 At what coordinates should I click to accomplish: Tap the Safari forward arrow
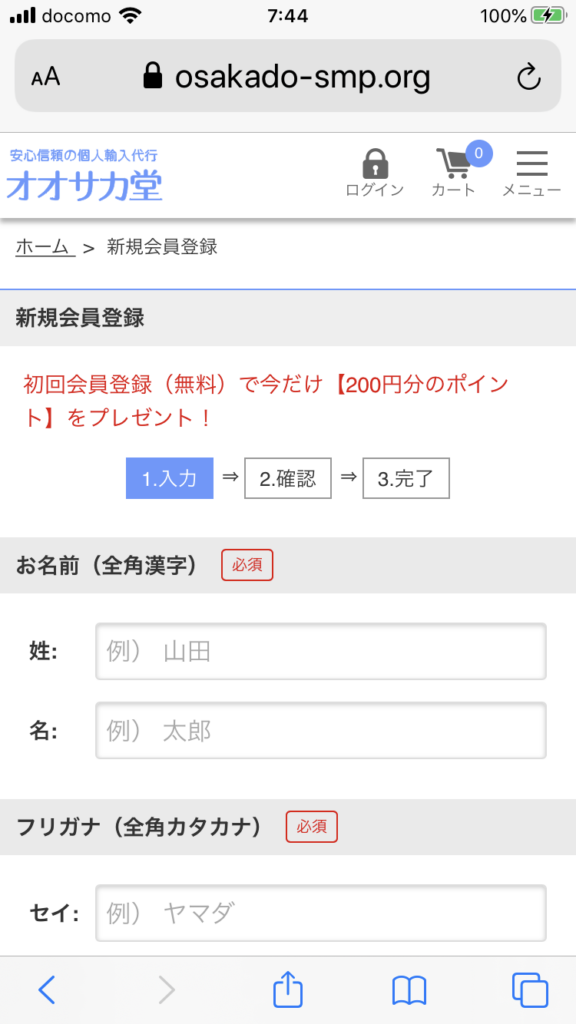click(x=167, y=990)
